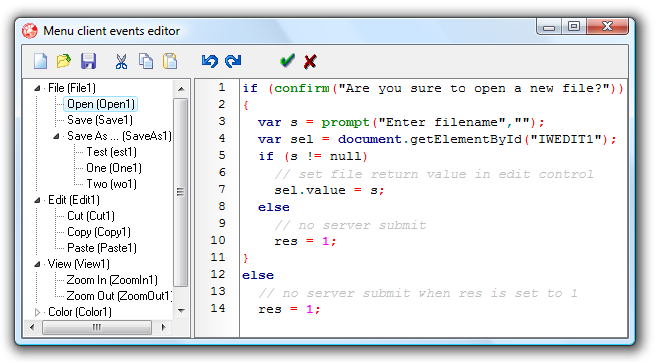Select the Zoom Out (ZoomOut1) tree item

pyautogui.click(x=119, y=296)
